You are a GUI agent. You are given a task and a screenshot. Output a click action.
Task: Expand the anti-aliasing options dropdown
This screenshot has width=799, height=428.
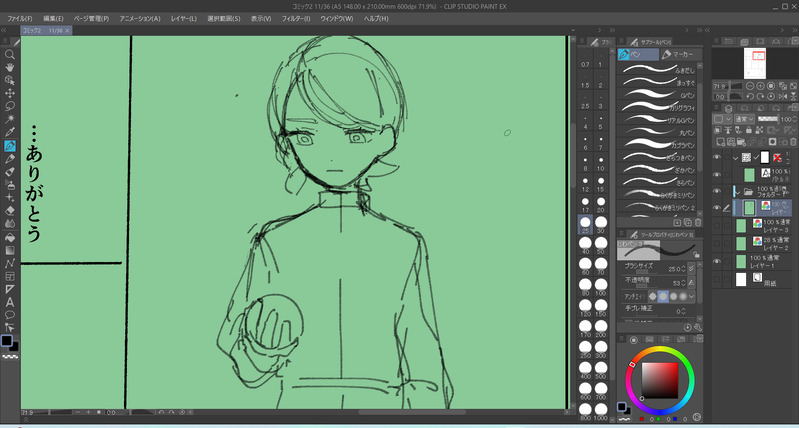(x=691, y=296)
